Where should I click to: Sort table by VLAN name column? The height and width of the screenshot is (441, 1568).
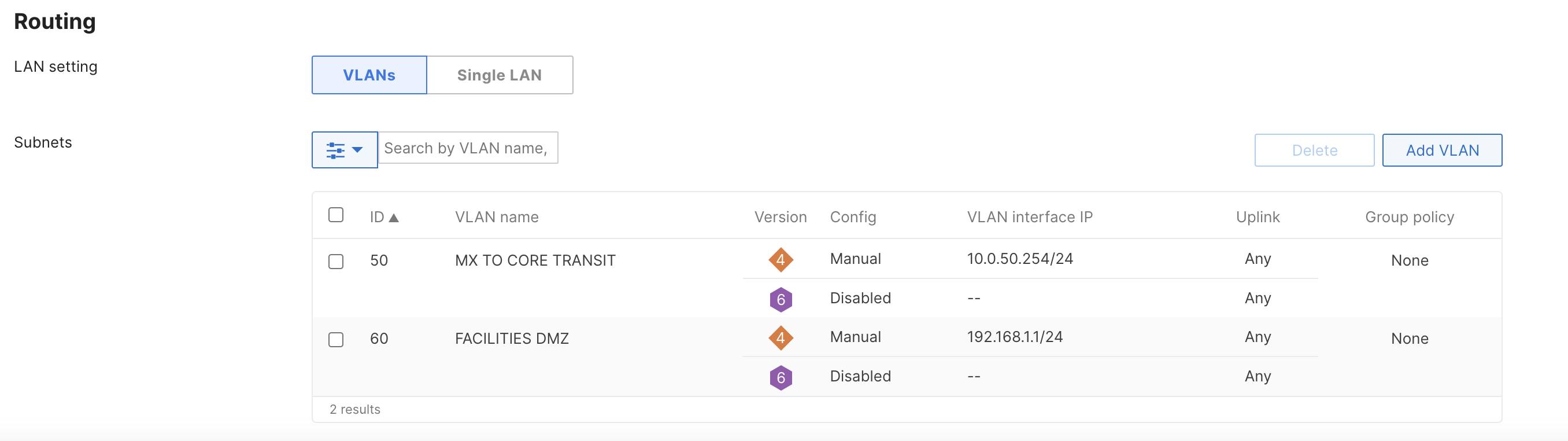pos(497,216)
